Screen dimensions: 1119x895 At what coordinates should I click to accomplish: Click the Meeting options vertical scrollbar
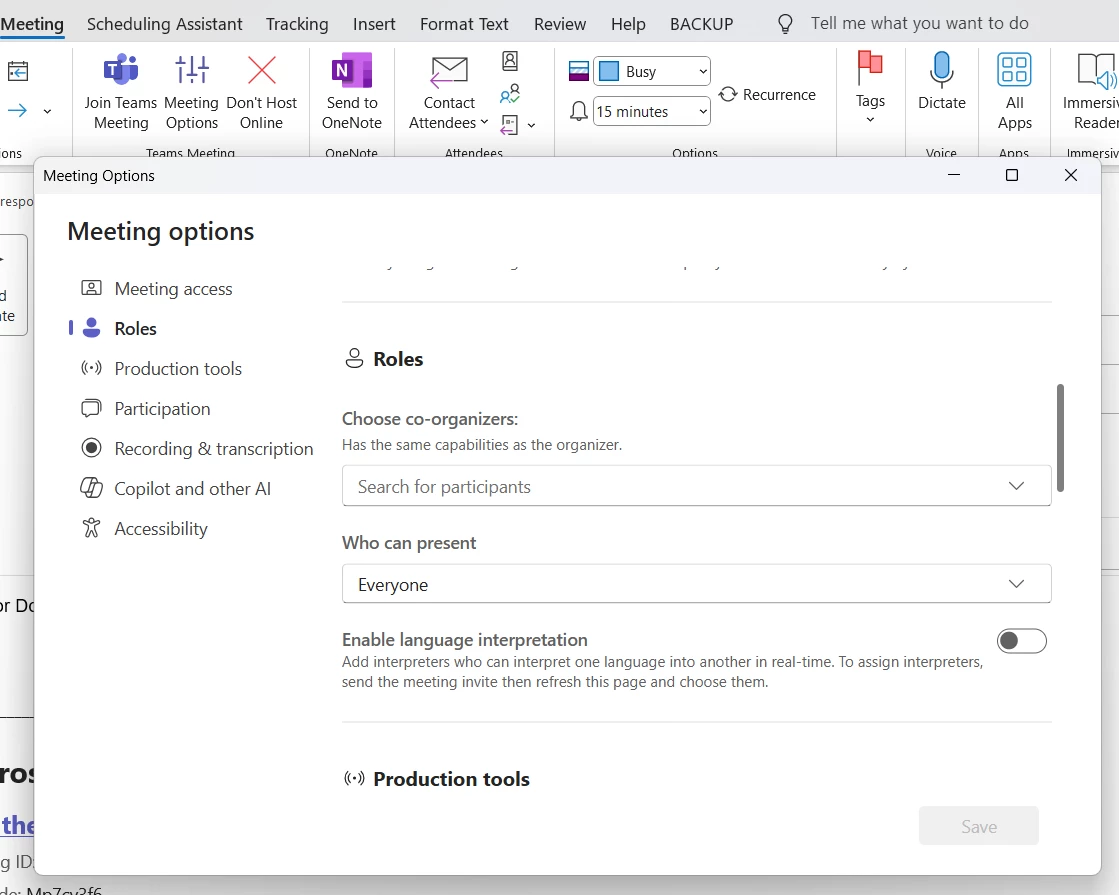(1060, 438)
